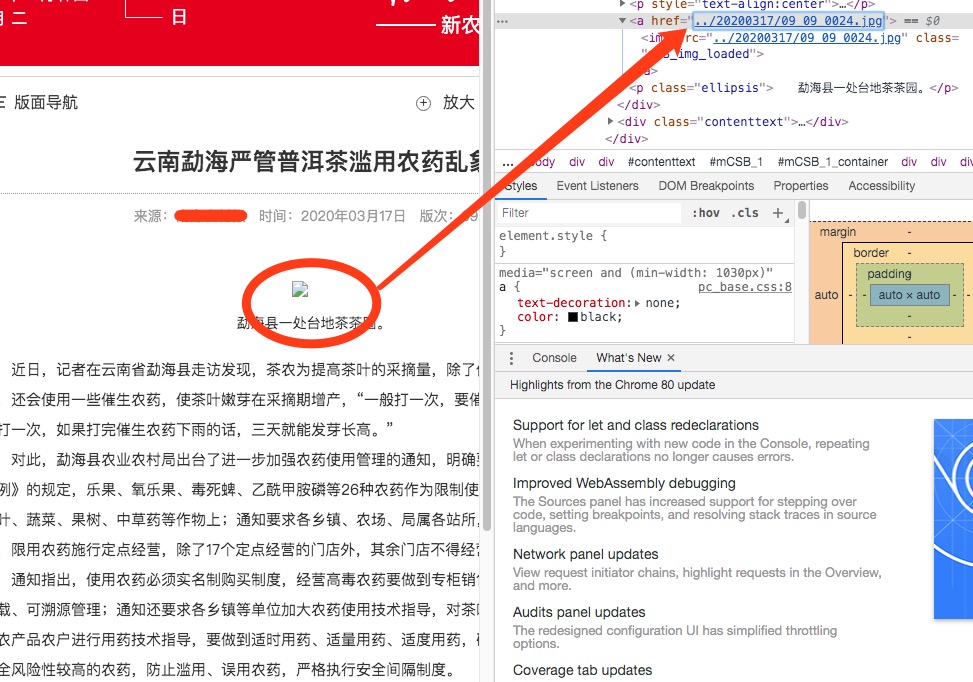Open the Properties tab
This screenshot has height=682, width=973.
click(800, 186)
